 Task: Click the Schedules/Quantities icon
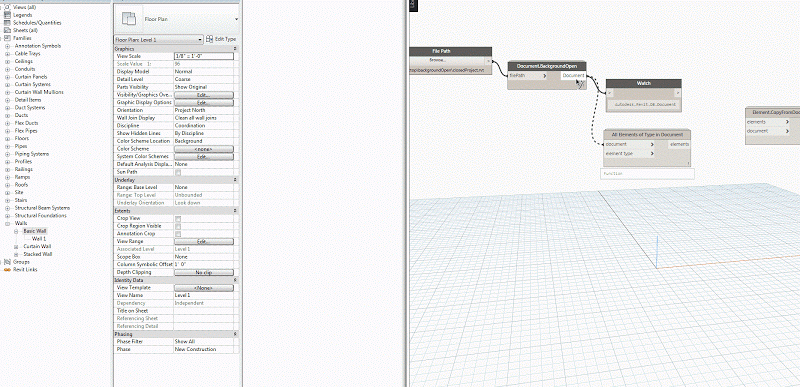(7, 23)
